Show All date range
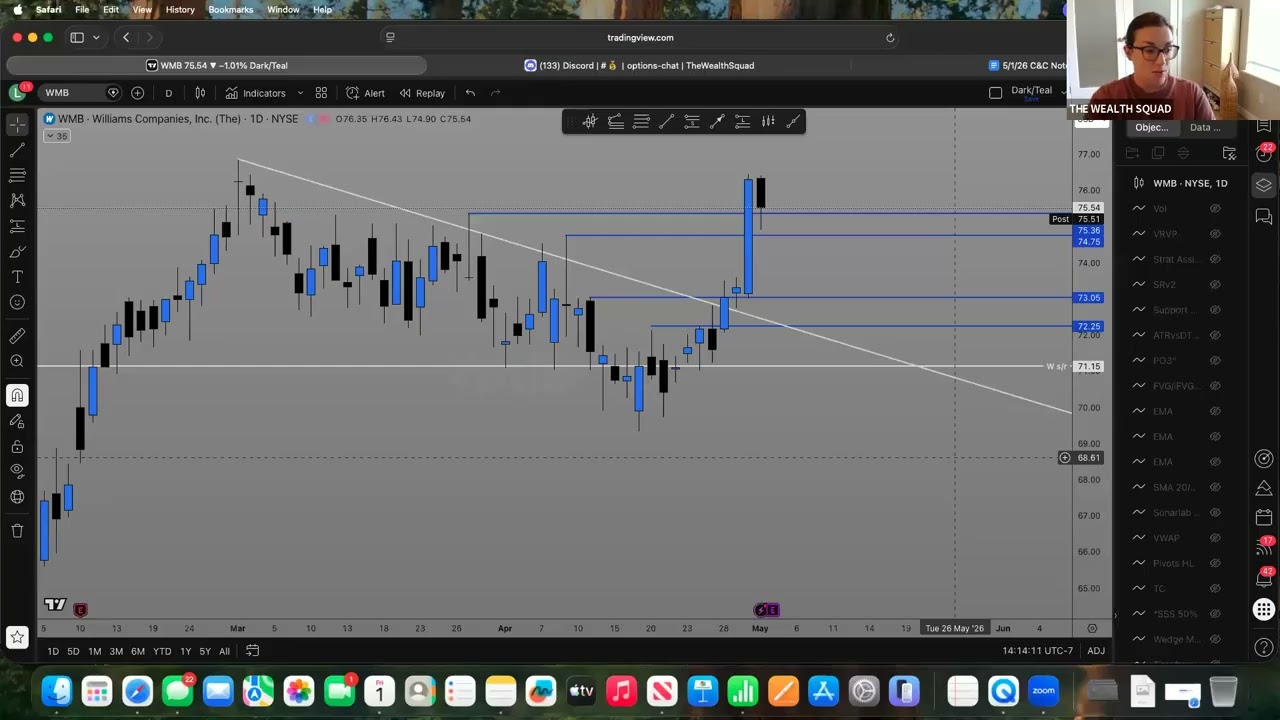 pos(224,651)
